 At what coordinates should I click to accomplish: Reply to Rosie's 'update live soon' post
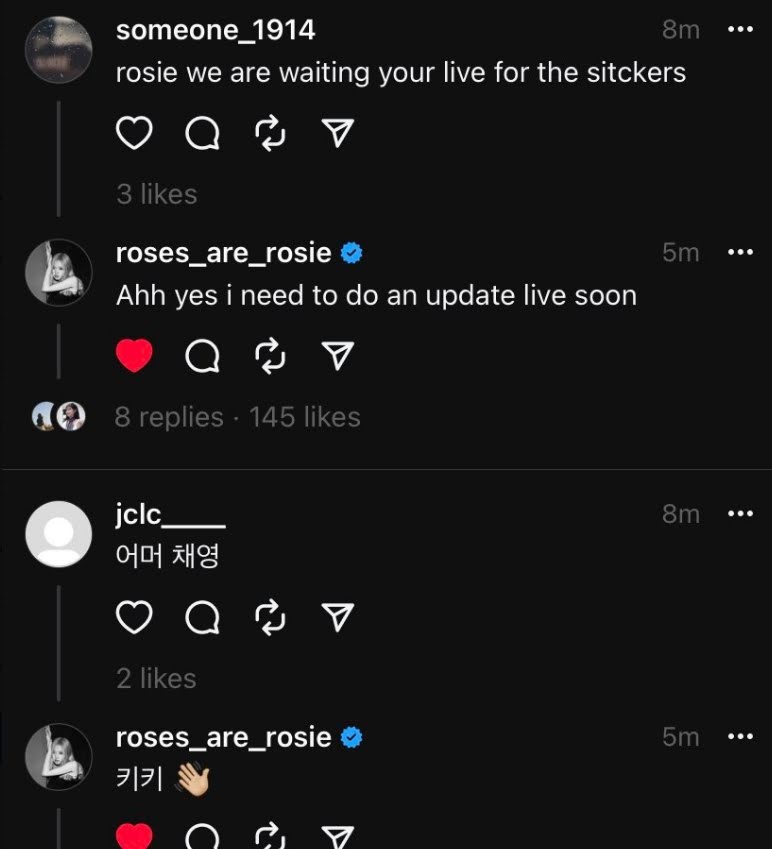click(203, 355)
